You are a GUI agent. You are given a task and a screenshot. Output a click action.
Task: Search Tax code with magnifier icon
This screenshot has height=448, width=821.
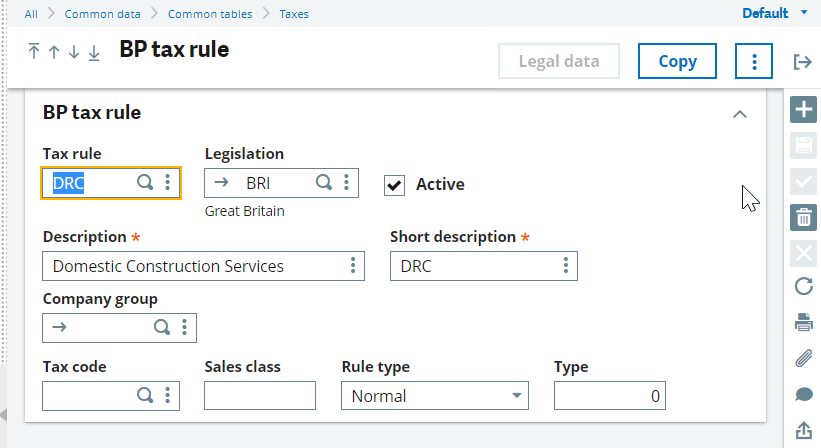(145, 395)
